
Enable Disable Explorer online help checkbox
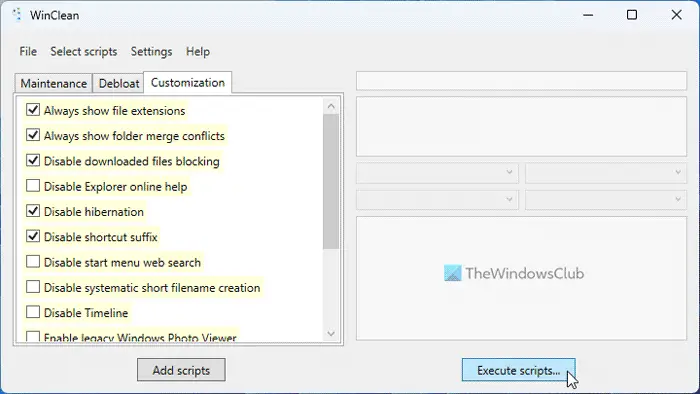pyautogui.click(x=33, y=186)
